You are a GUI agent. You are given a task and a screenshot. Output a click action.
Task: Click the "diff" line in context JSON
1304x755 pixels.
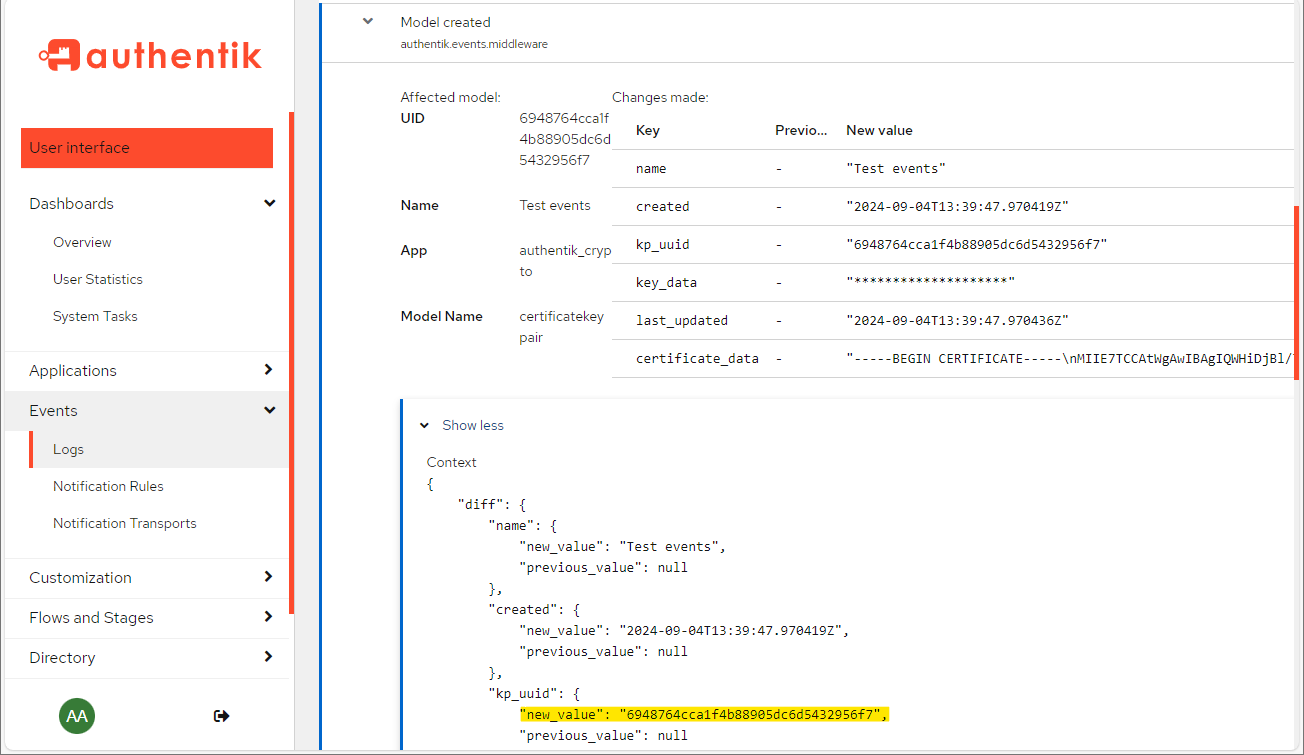[x=491, y=505]
